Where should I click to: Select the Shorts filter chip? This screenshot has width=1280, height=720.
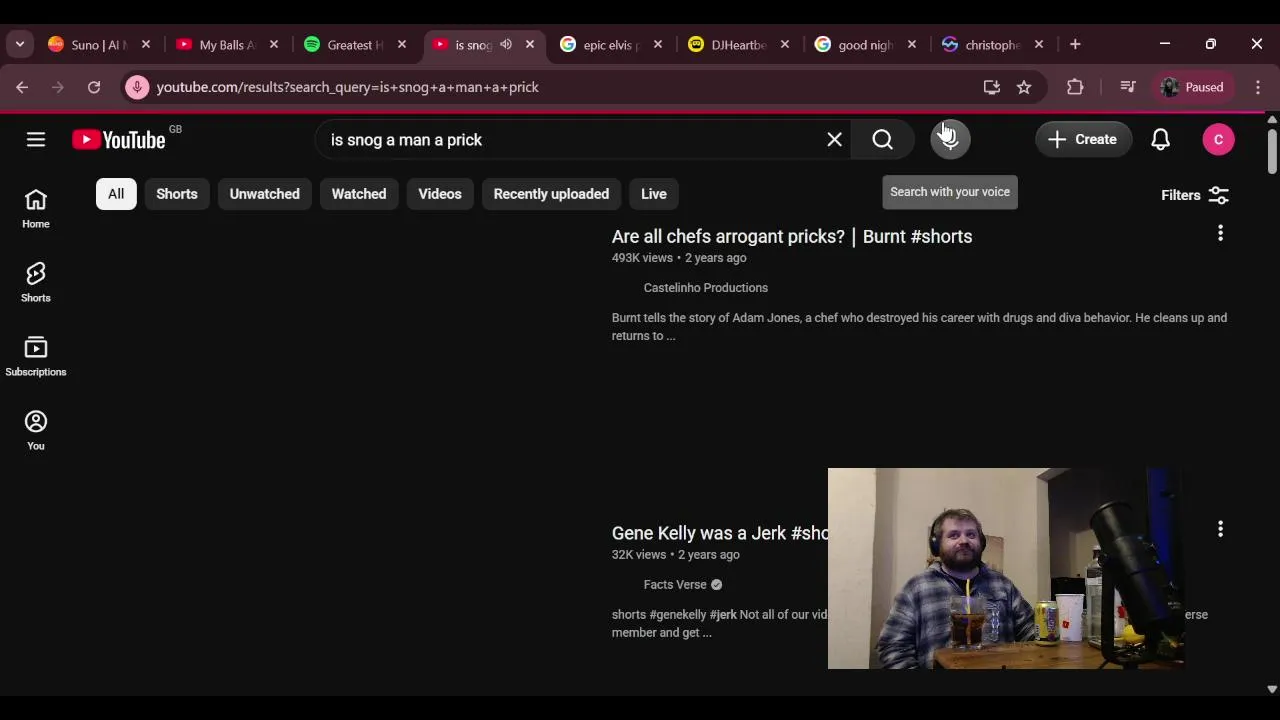click(177, 194)
